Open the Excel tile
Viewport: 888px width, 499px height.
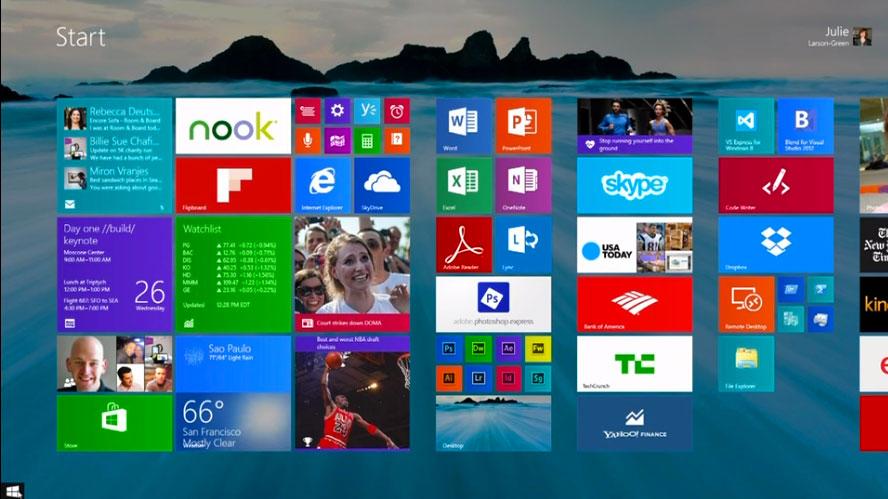(464, 185)
